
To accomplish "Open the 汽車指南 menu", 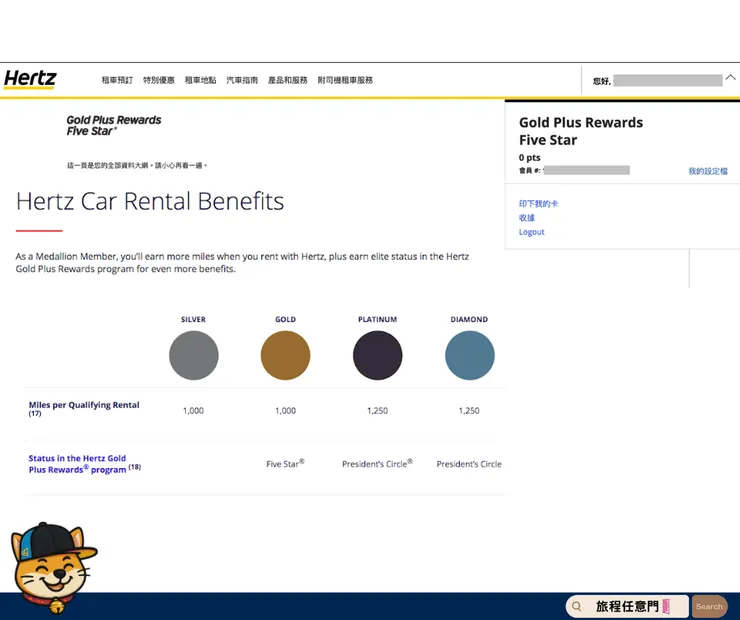I will coord(242,80).
